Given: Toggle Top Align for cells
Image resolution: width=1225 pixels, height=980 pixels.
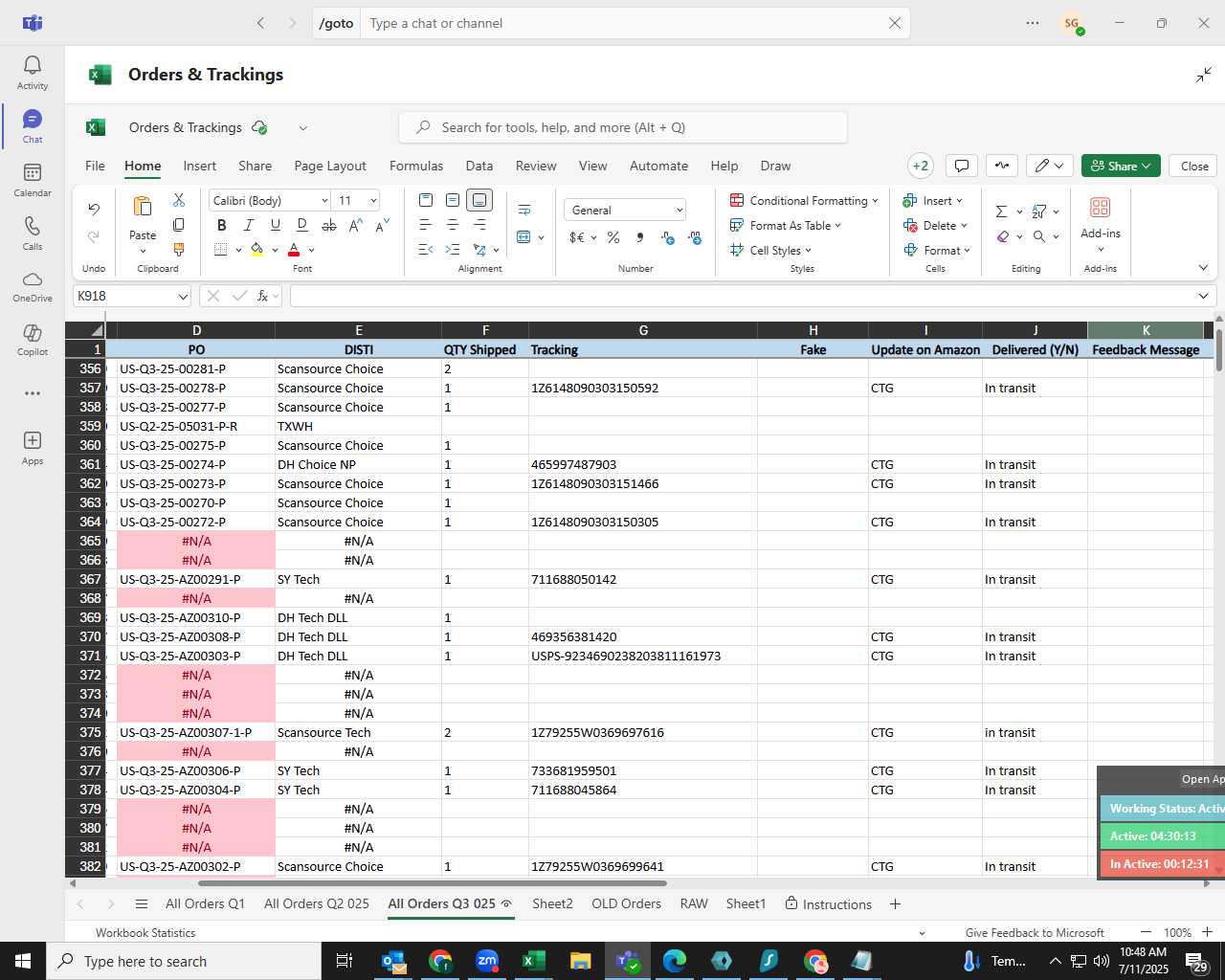Looking at the screenshot, I should 426,200.
